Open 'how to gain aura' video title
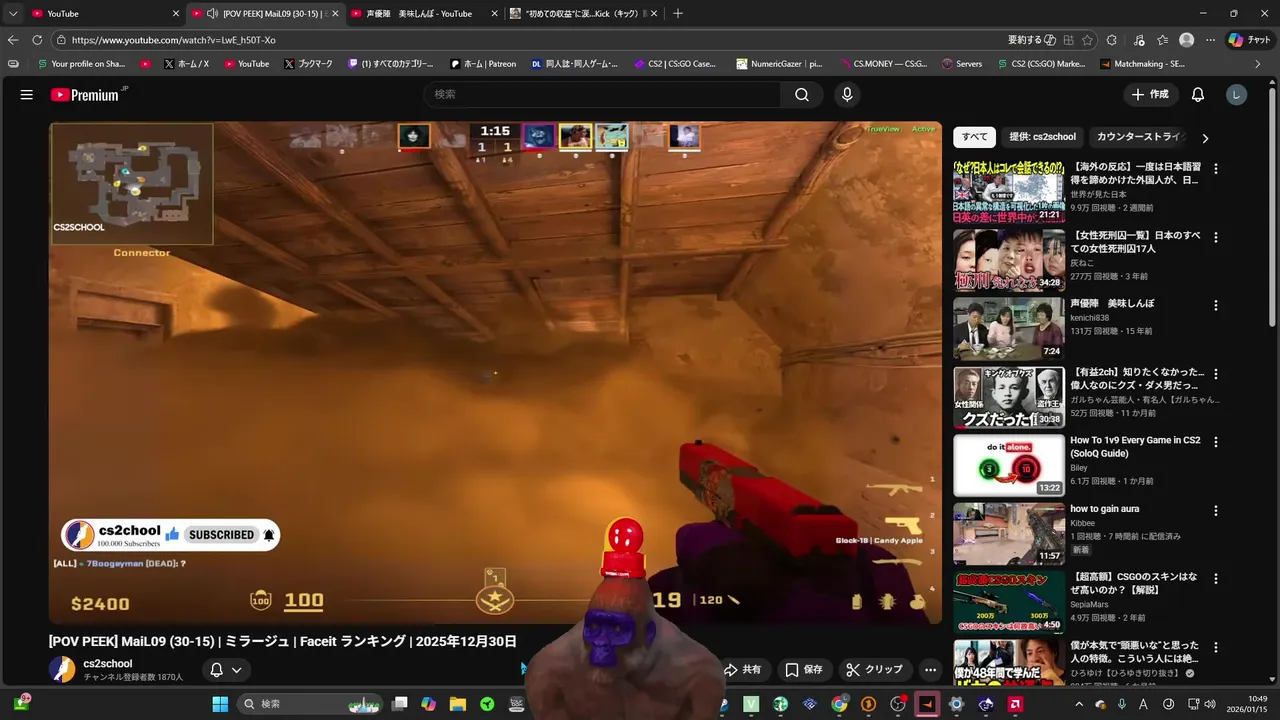The height and width of the screenshot is (720, 1280). (1104, 509)
